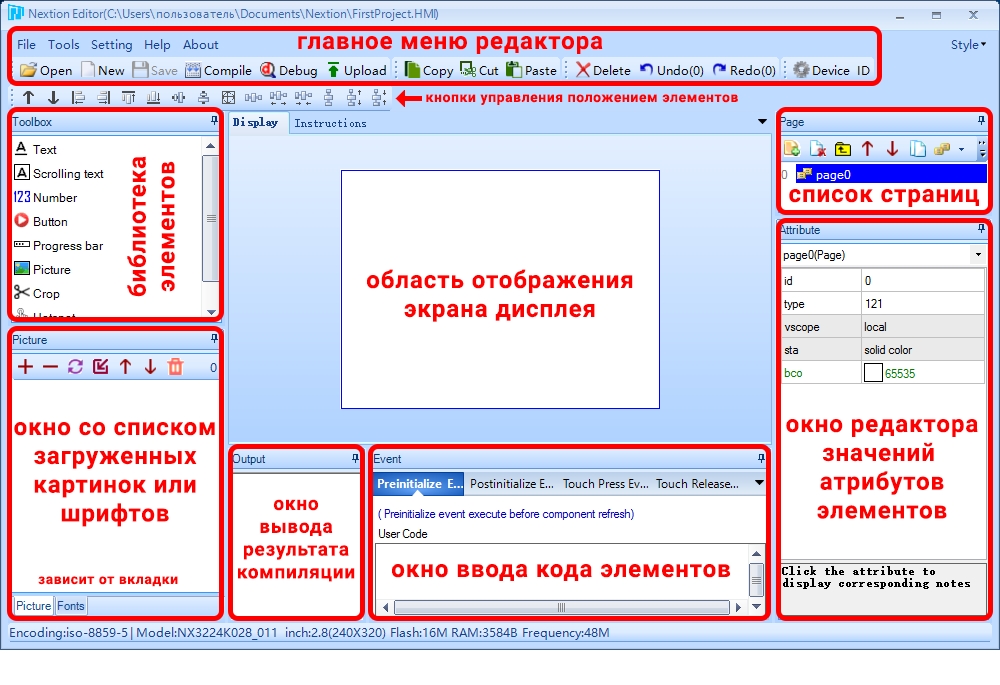Pin the Output panel
This screenshot has width=1000, height=685.
point(356,458)
